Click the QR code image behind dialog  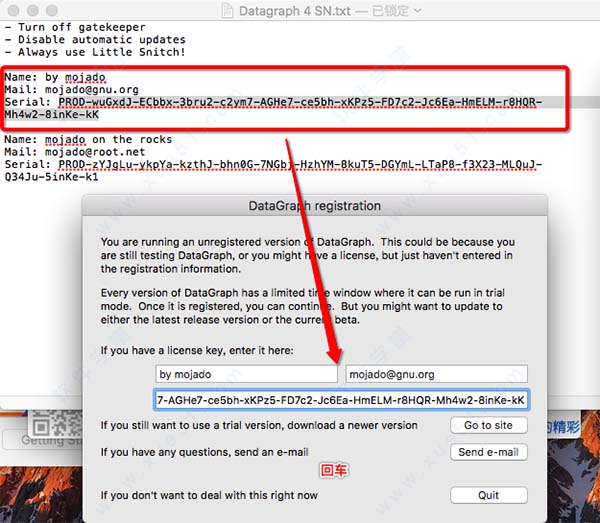pyautogui.click(x=57, y=423)
